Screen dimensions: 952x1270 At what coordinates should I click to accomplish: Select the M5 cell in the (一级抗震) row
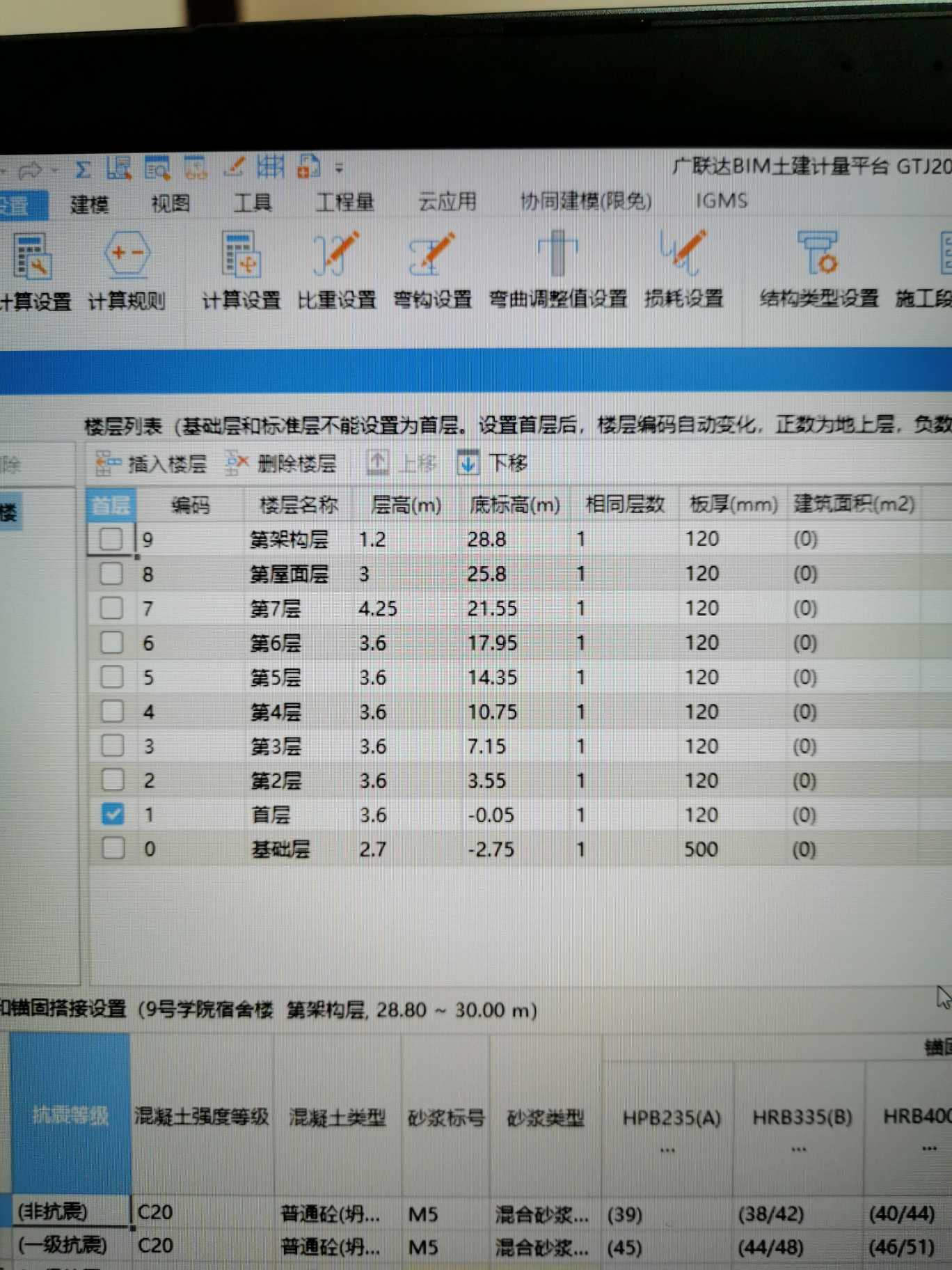coord(445,1246)
